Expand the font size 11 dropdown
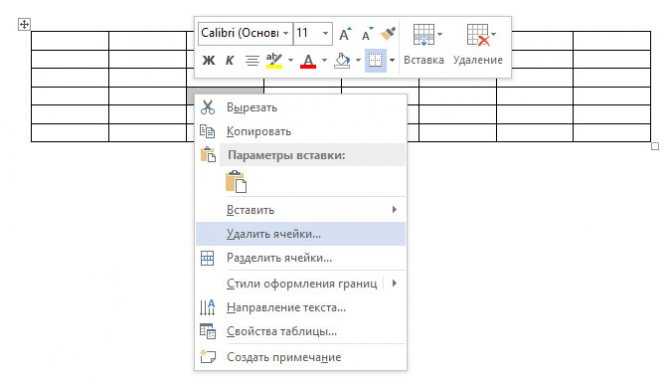This screenshot has height=384, width=671. [325, 33]
